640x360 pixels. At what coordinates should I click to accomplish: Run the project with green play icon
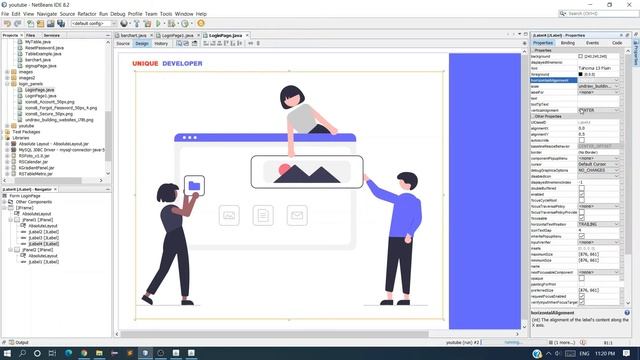coord(158,24)
